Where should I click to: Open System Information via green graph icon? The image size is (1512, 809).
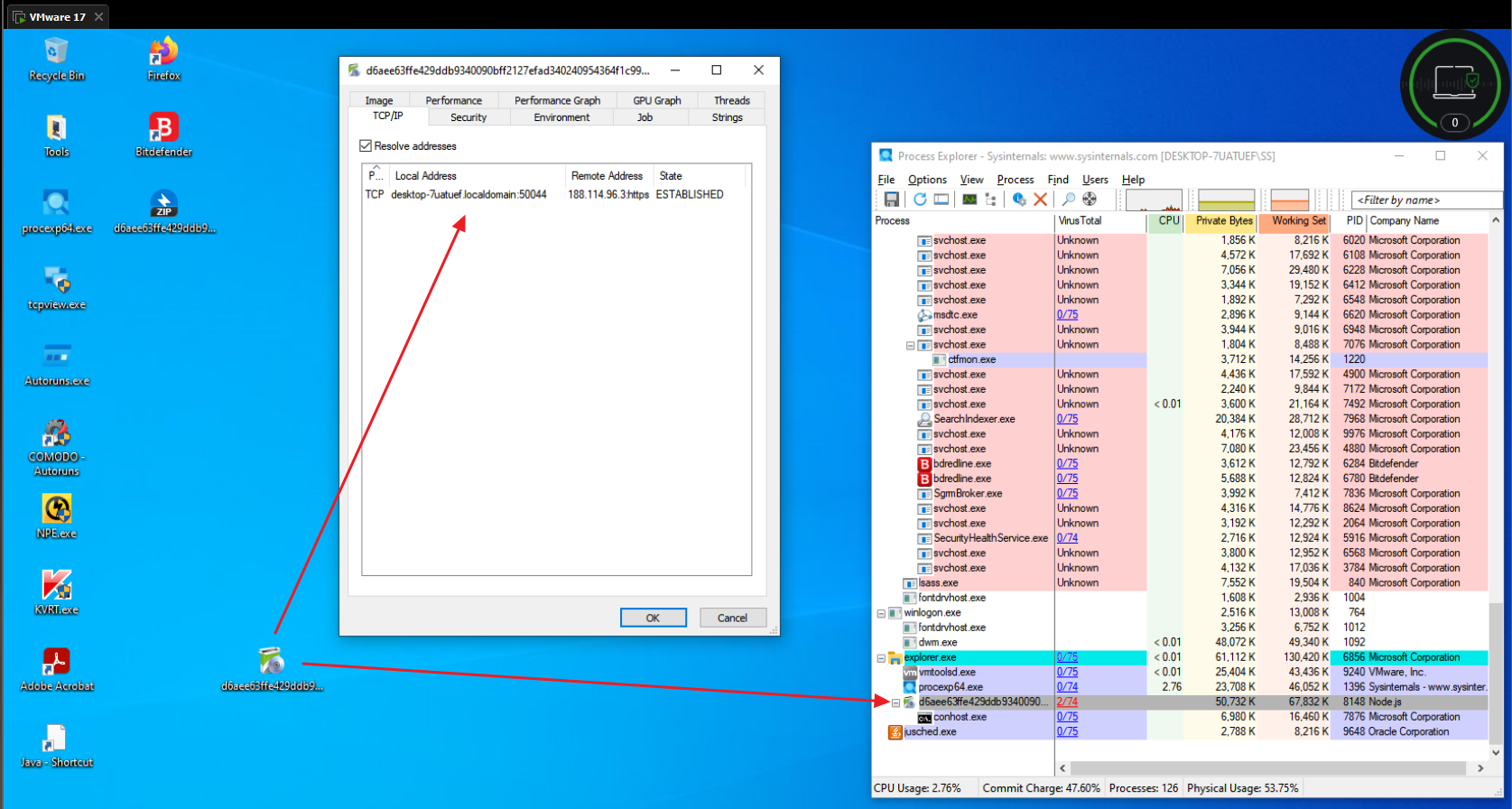pos(969,200)
